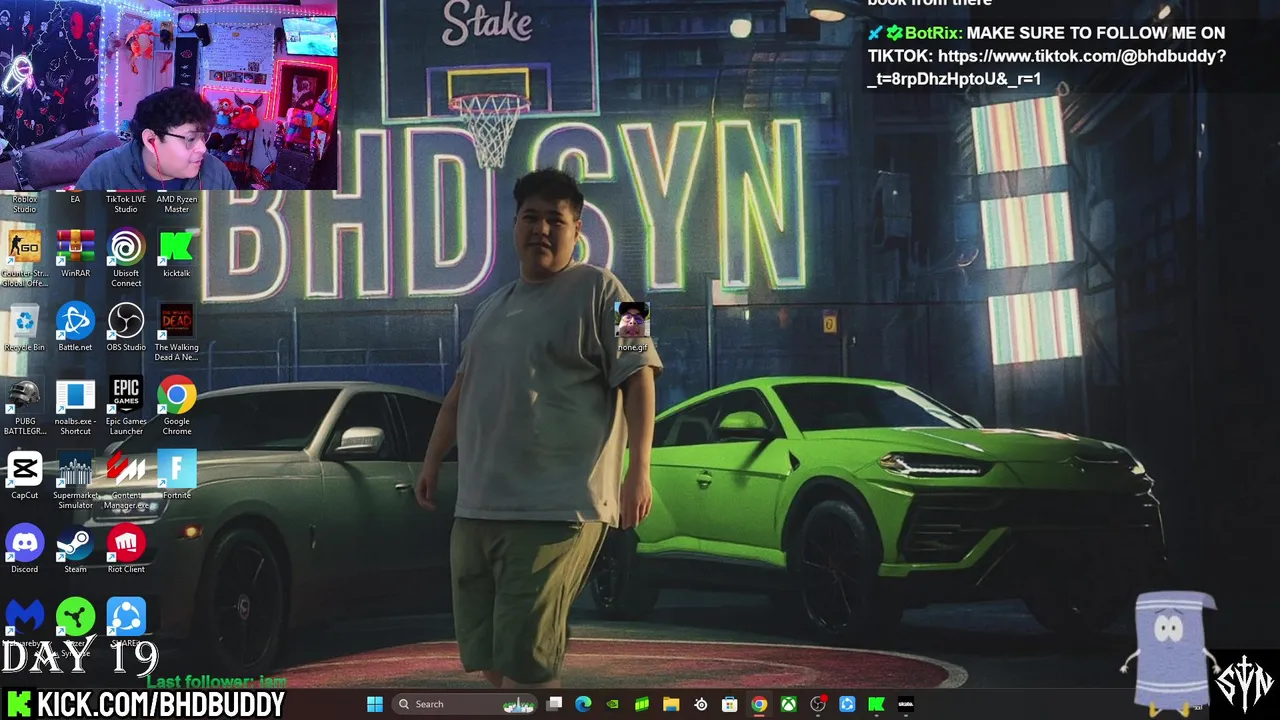
Task: Open Xbox app from the taskbar
Action: point(789,704)
